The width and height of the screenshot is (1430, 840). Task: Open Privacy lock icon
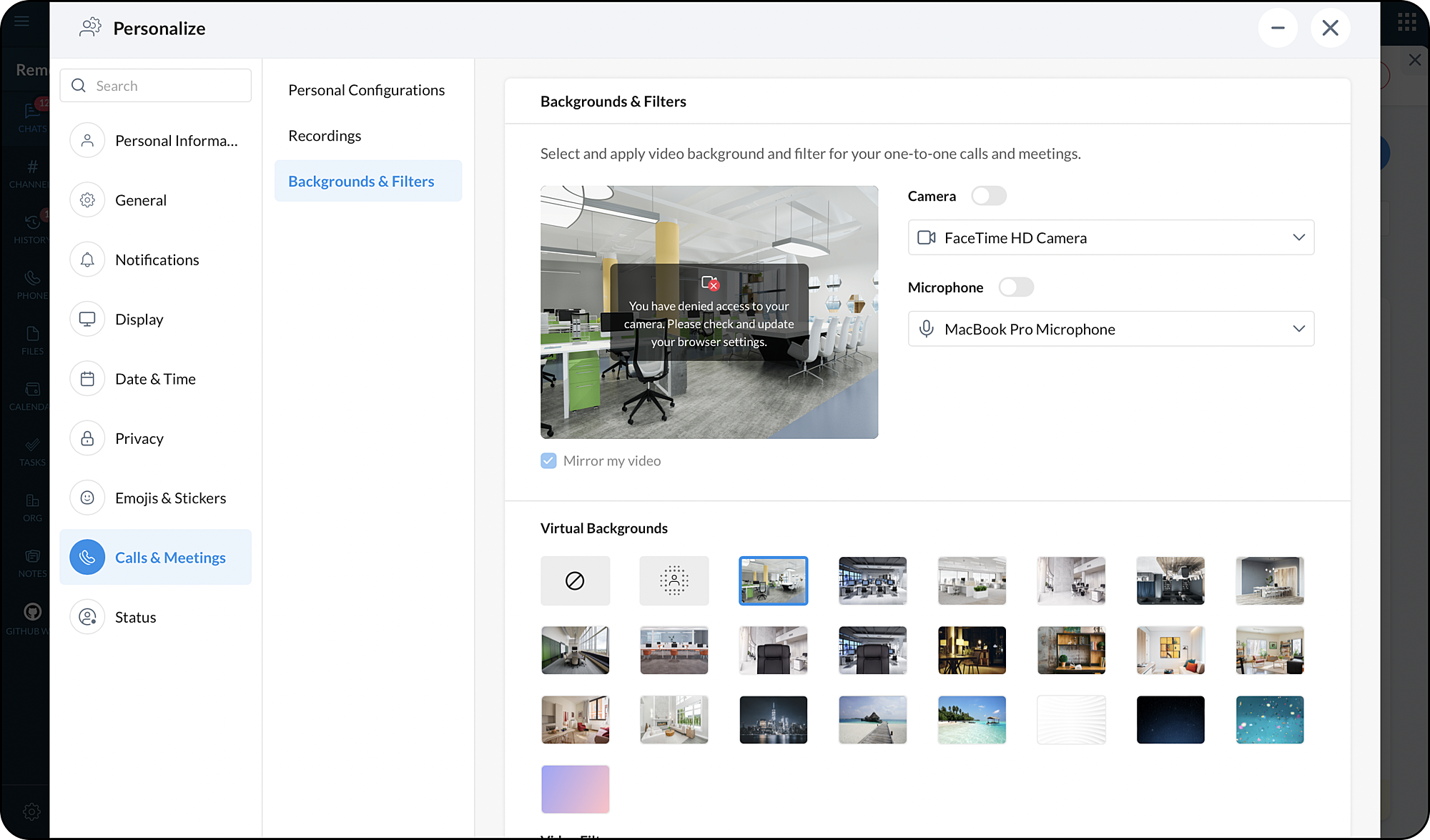pos(87,438)
